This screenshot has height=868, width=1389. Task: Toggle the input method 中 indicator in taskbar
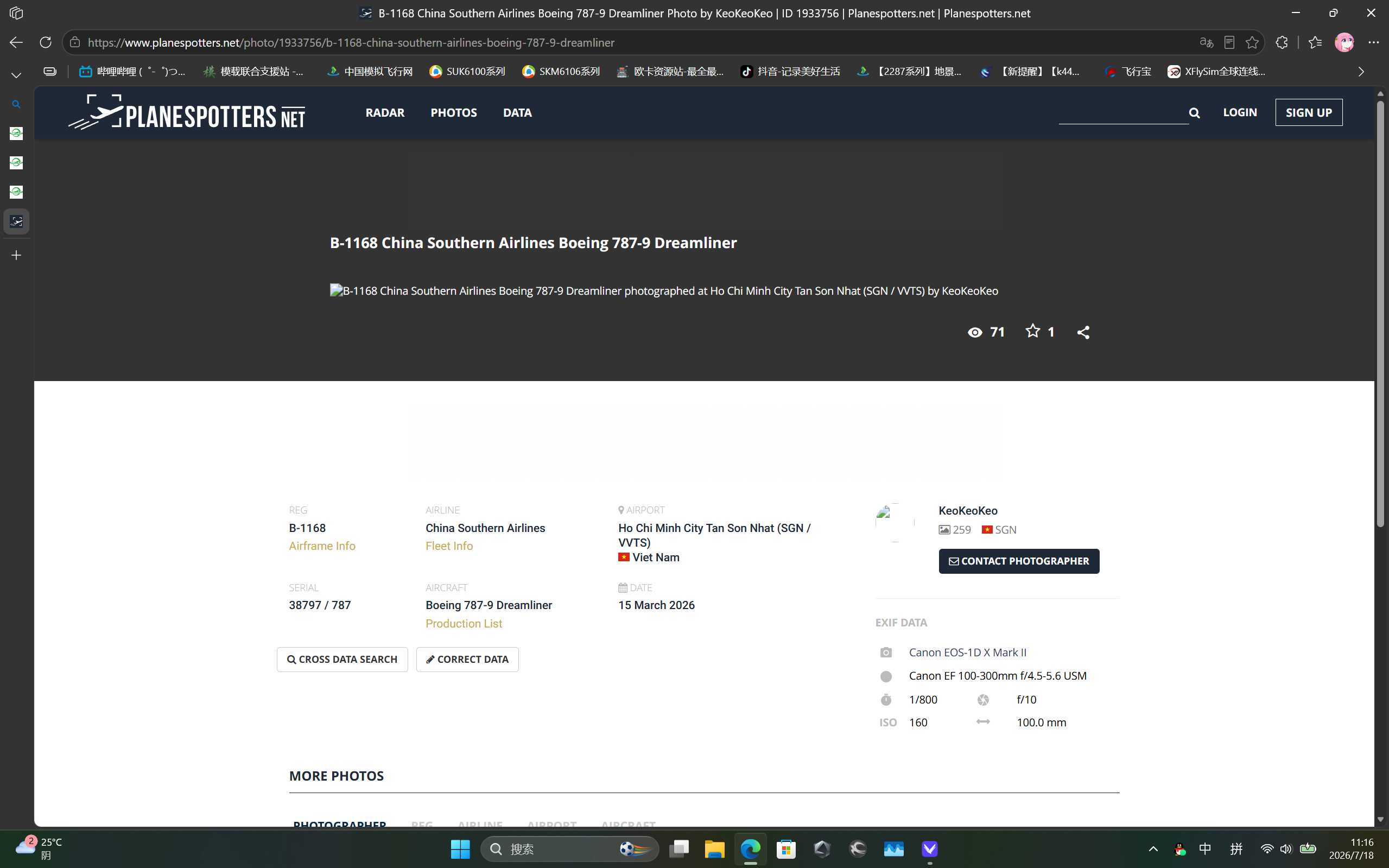[x=1206, y=849]
